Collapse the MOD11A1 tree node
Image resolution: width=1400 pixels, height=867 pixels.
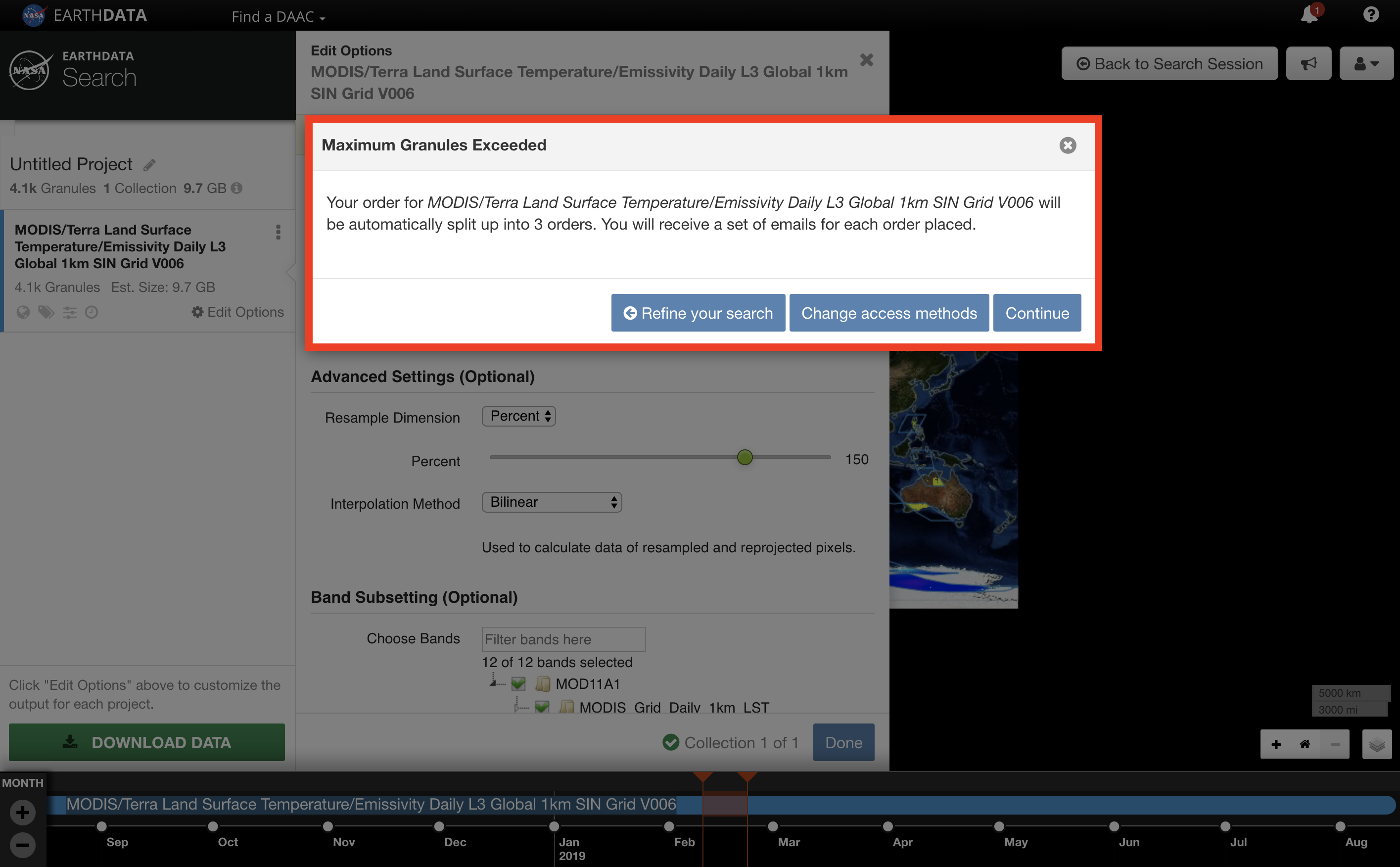pyautogui.click(x=493, y=682)
